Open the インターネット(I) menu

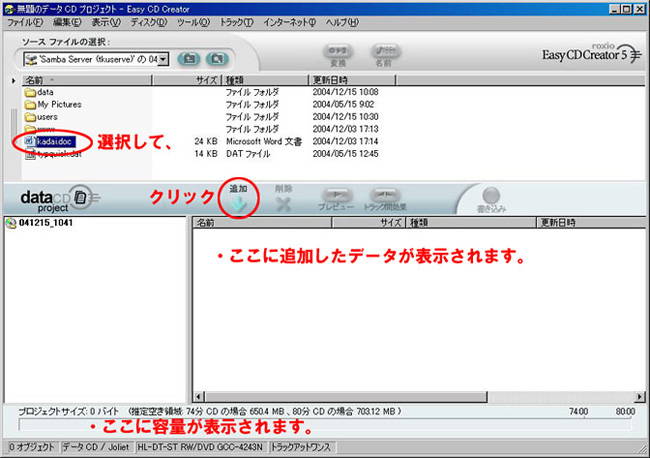point(289,22)
